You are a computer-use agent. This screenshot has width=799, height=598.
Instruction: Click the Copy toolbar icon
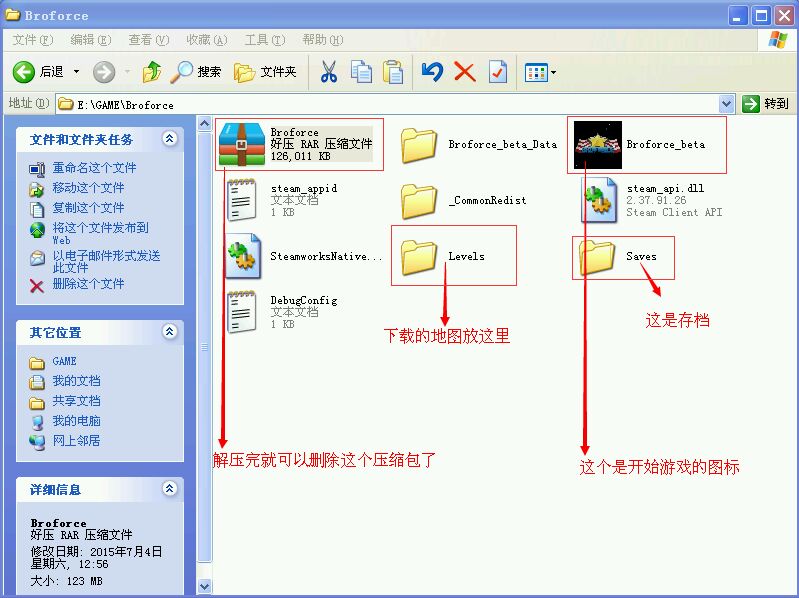361,72
